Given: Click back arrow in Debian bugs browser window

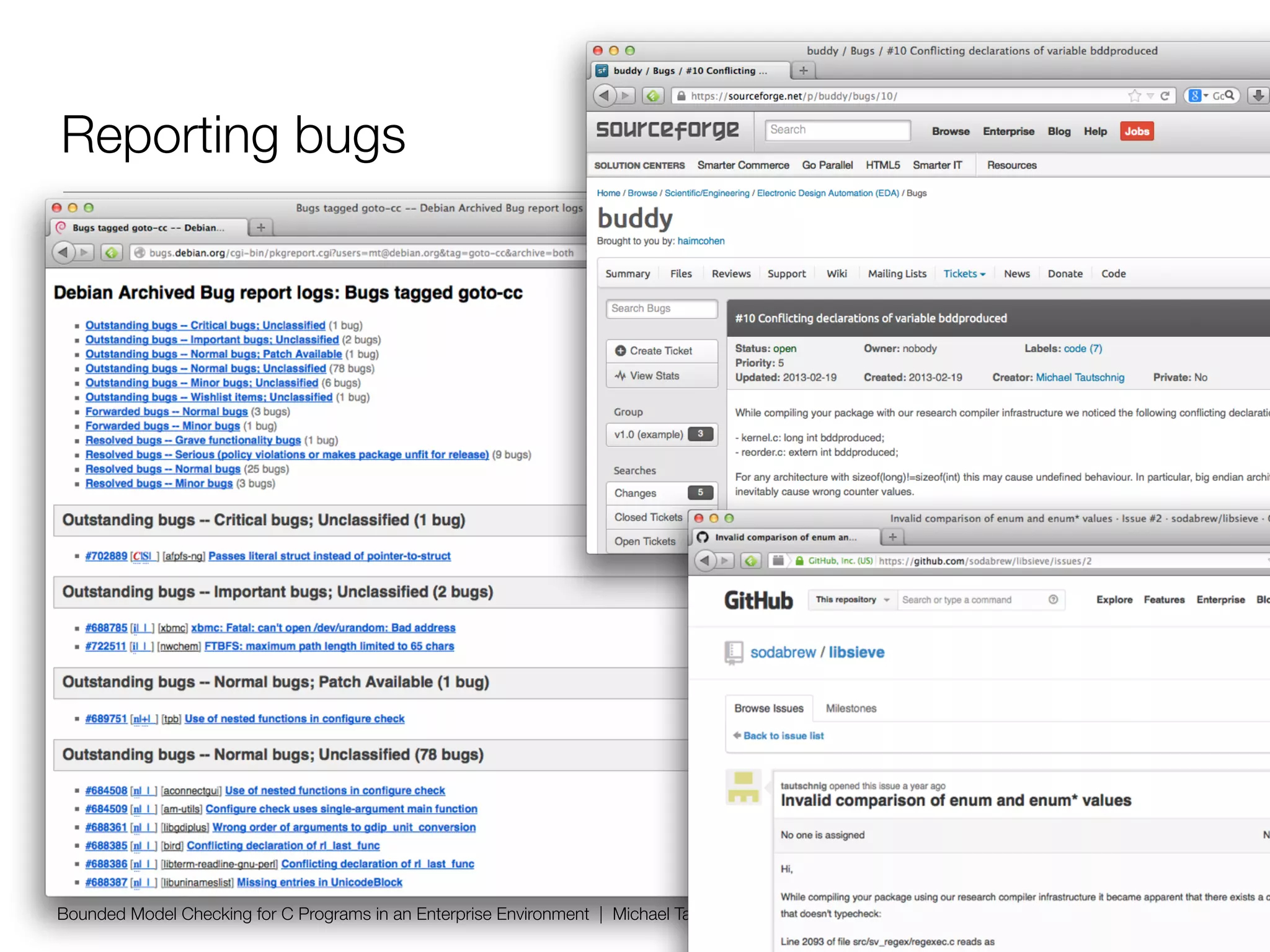Looking at the screenshot, I should coord(63,252).
